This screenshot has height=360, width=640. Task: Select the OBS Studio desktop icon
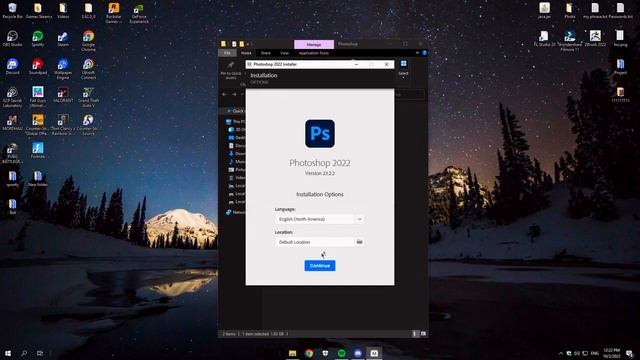(x=12, y=39)
